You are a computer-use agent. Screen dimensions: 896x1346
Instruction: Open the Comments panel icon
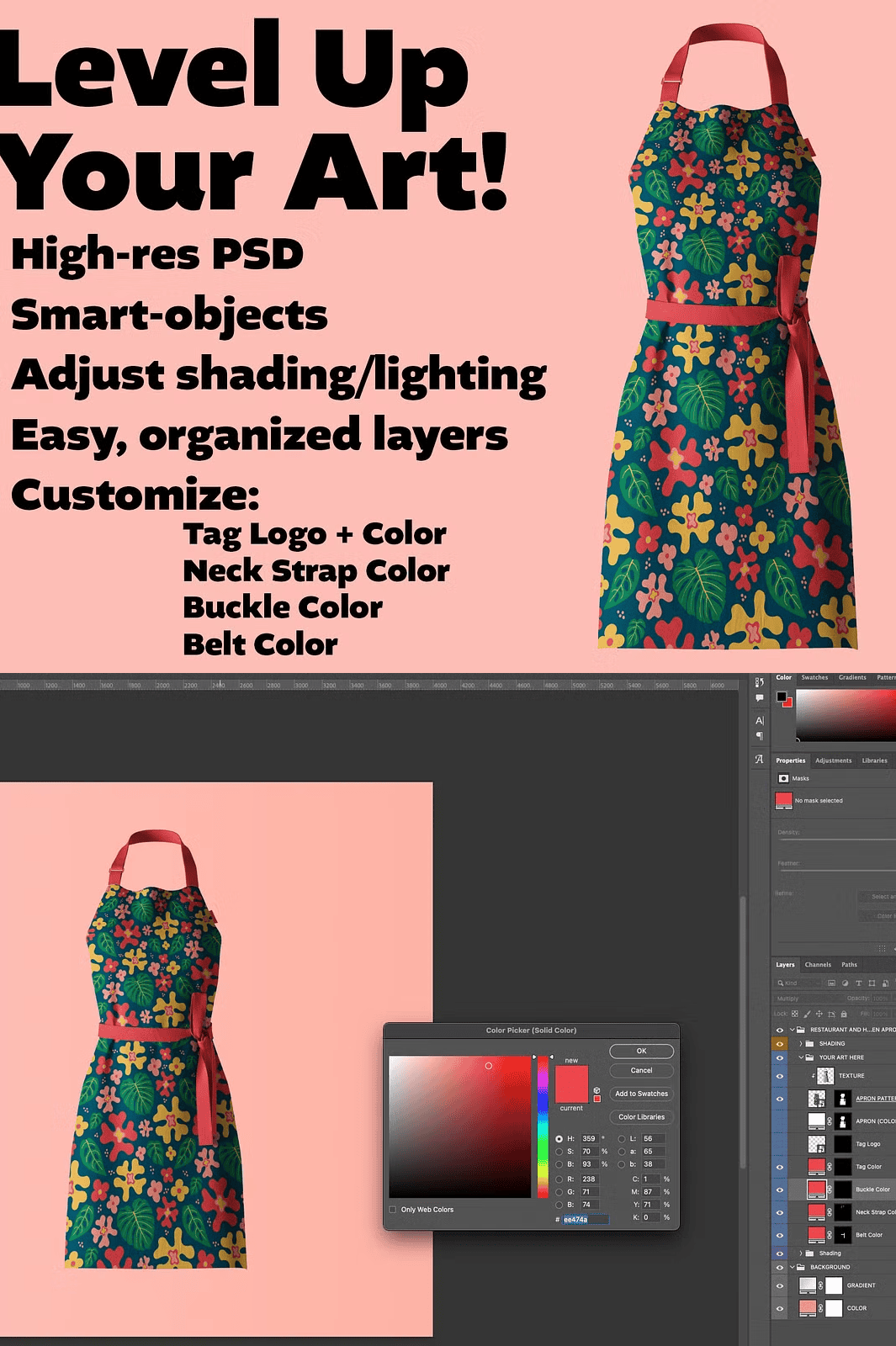(759, 698)
